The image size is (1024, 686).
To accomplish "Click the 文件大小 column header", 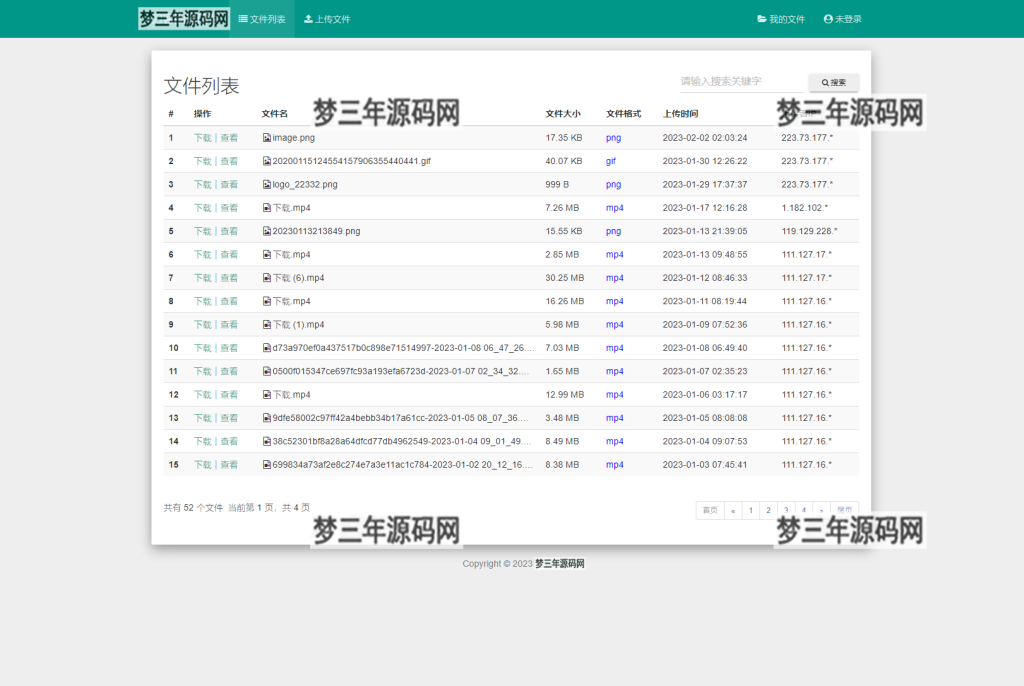I will (563, 114).
